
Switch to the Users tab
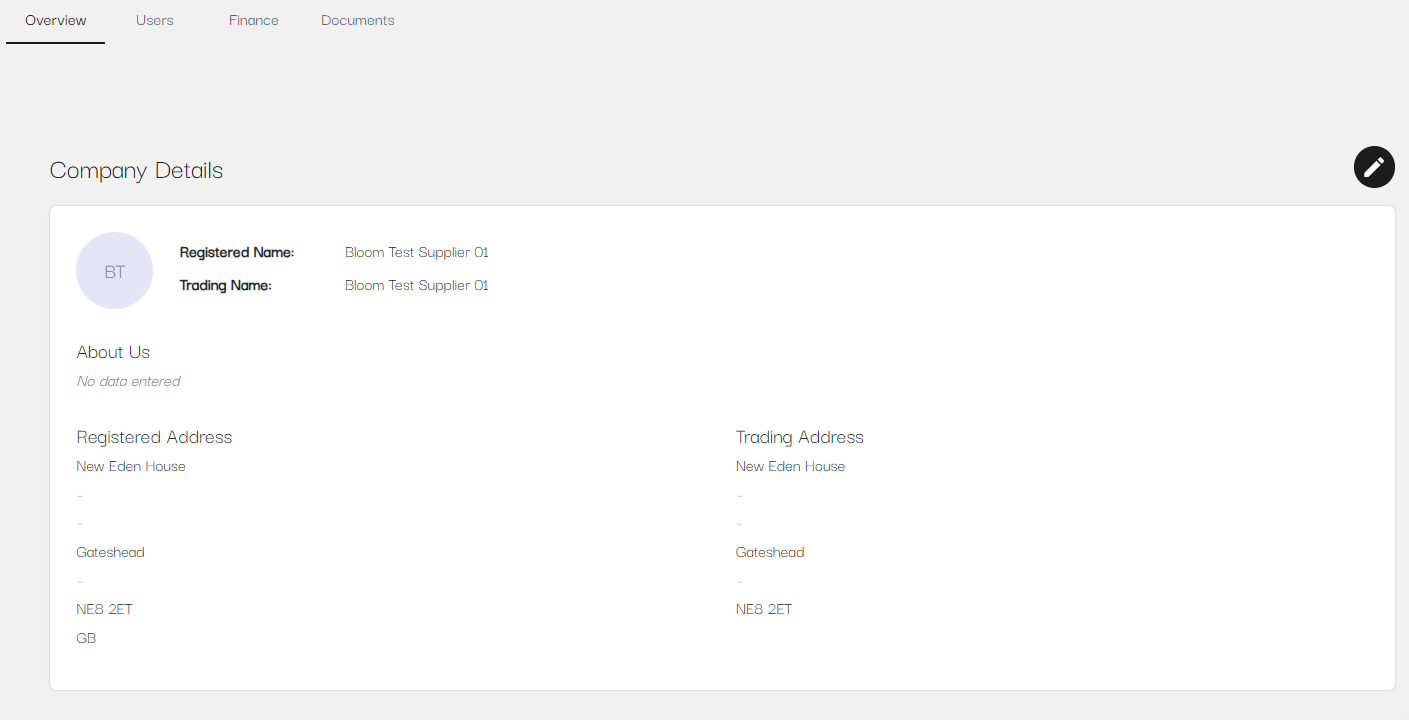pyautogui.click(x=155, y=20)
